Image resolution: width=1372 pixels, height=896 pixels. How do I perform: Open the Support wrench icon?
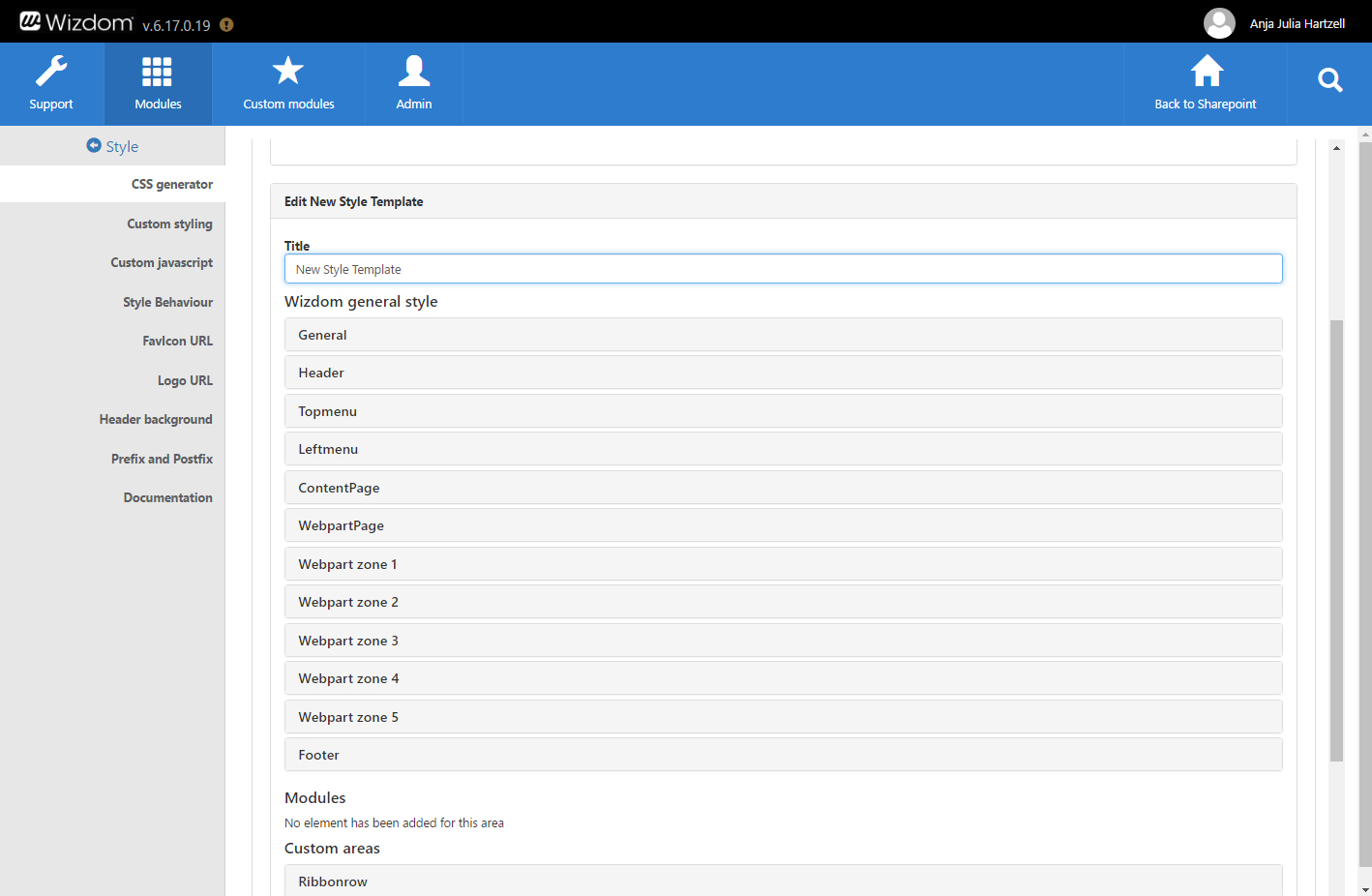pyautogui.click(x=51, y=72)
